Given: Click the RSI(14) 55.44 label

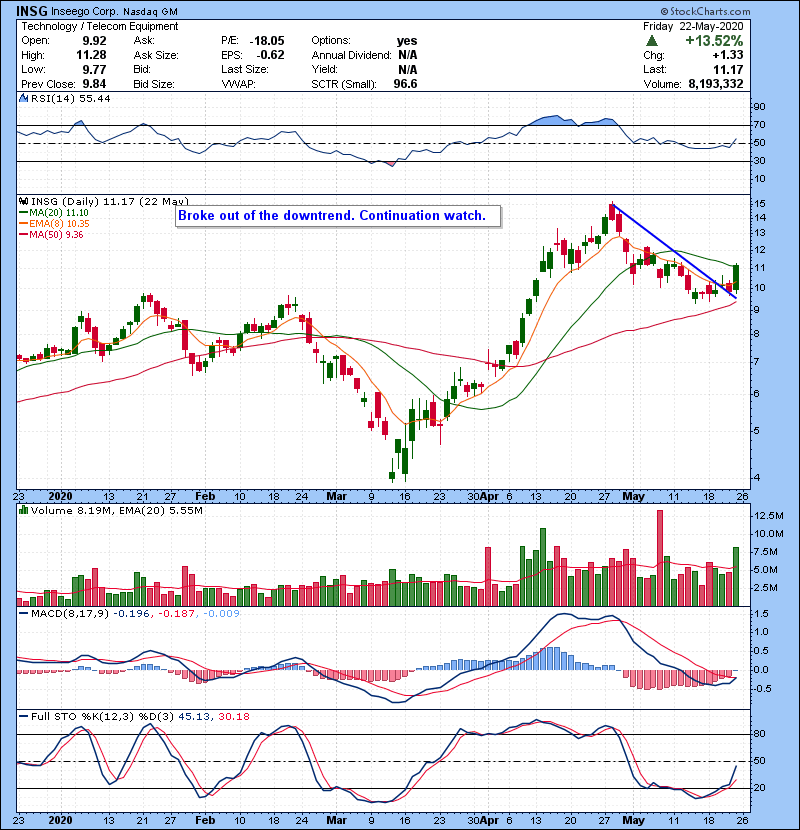Looking at the screenshot, I should pyautogui.click(x=70, y=98).
